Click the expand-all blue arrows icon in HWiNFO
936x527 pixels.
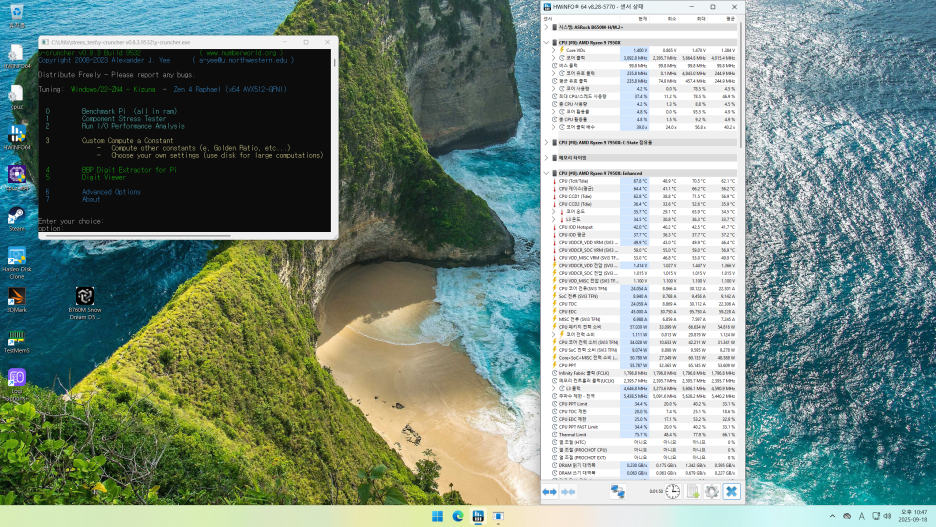coord(549,492)
